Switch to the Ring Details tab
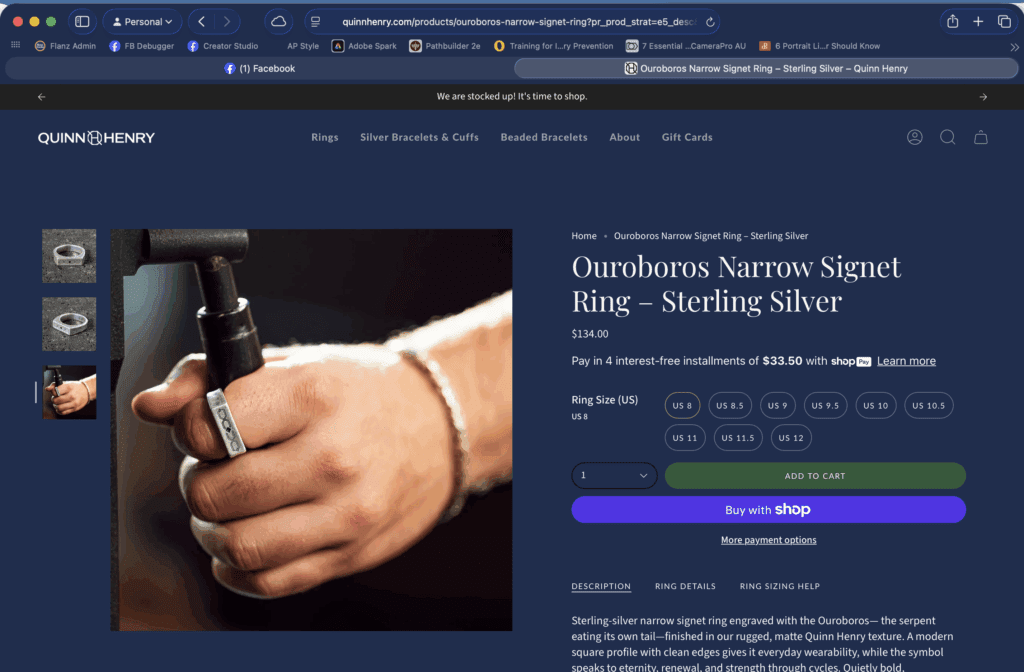1024x672 pixels. (685, 586)
